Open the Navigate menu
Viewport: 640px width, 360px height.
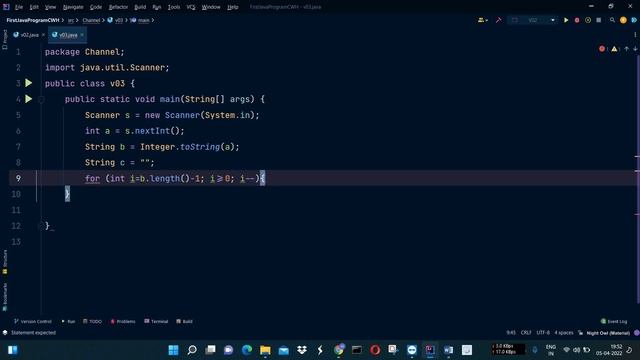pyautogui.click(x=73, y=7)
